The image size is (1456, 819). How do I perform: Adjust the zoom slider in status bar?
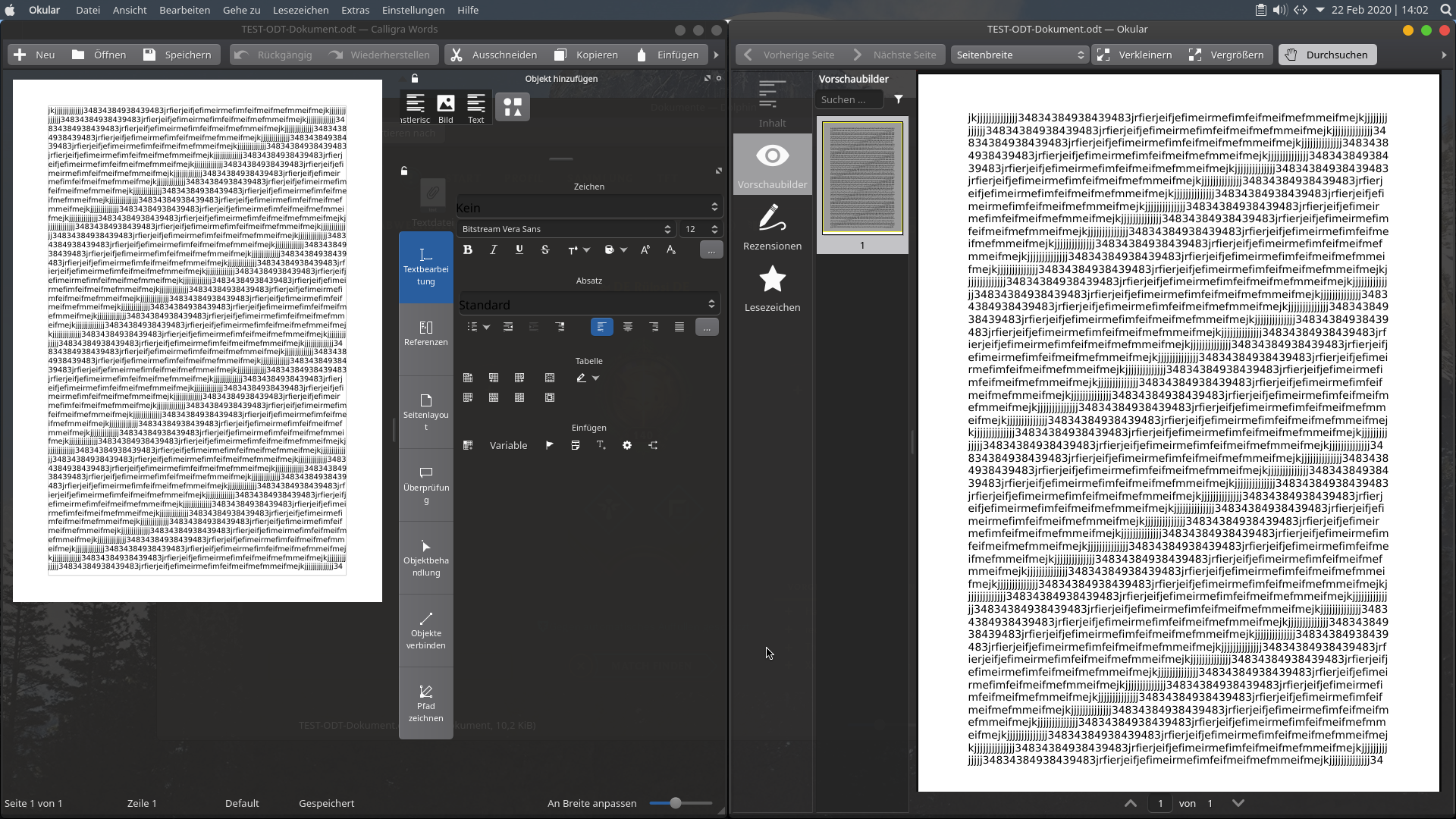[676, 803]
